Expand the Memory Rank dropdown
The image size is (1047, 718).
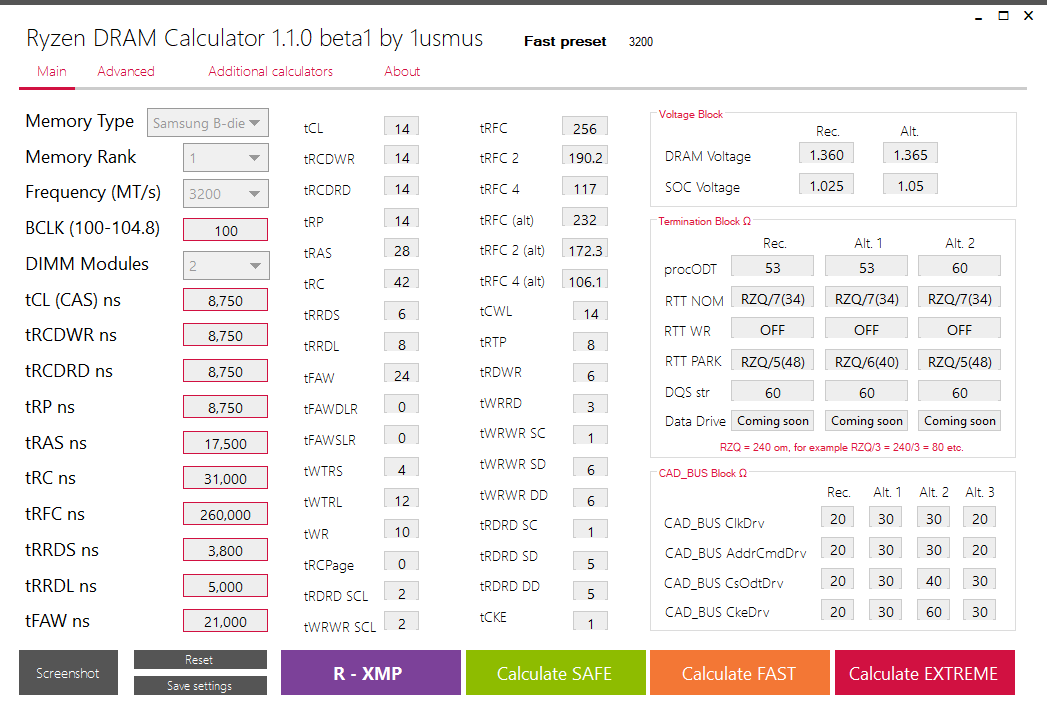226,158
